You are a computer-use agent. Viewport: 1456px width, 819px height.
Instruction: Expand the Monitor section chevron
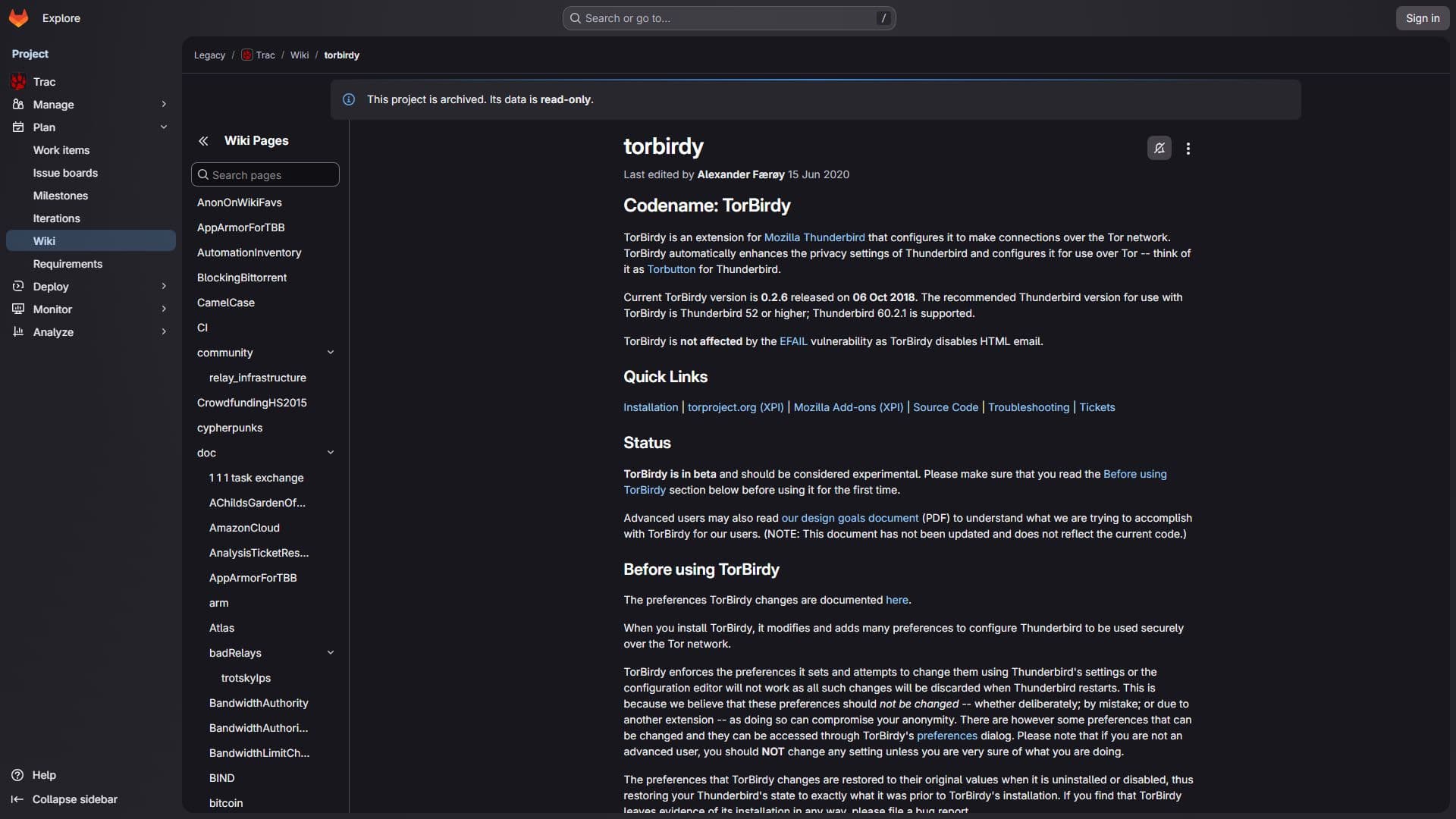click(x=164, y=309)
